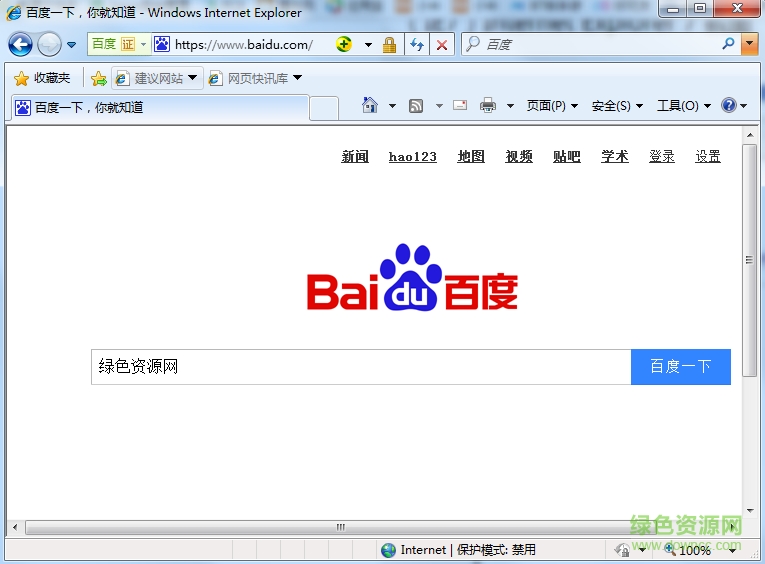This screenshot has height=564, width=765.
Task: Click the blue Help question mark icon
Action: click(728, 105)
